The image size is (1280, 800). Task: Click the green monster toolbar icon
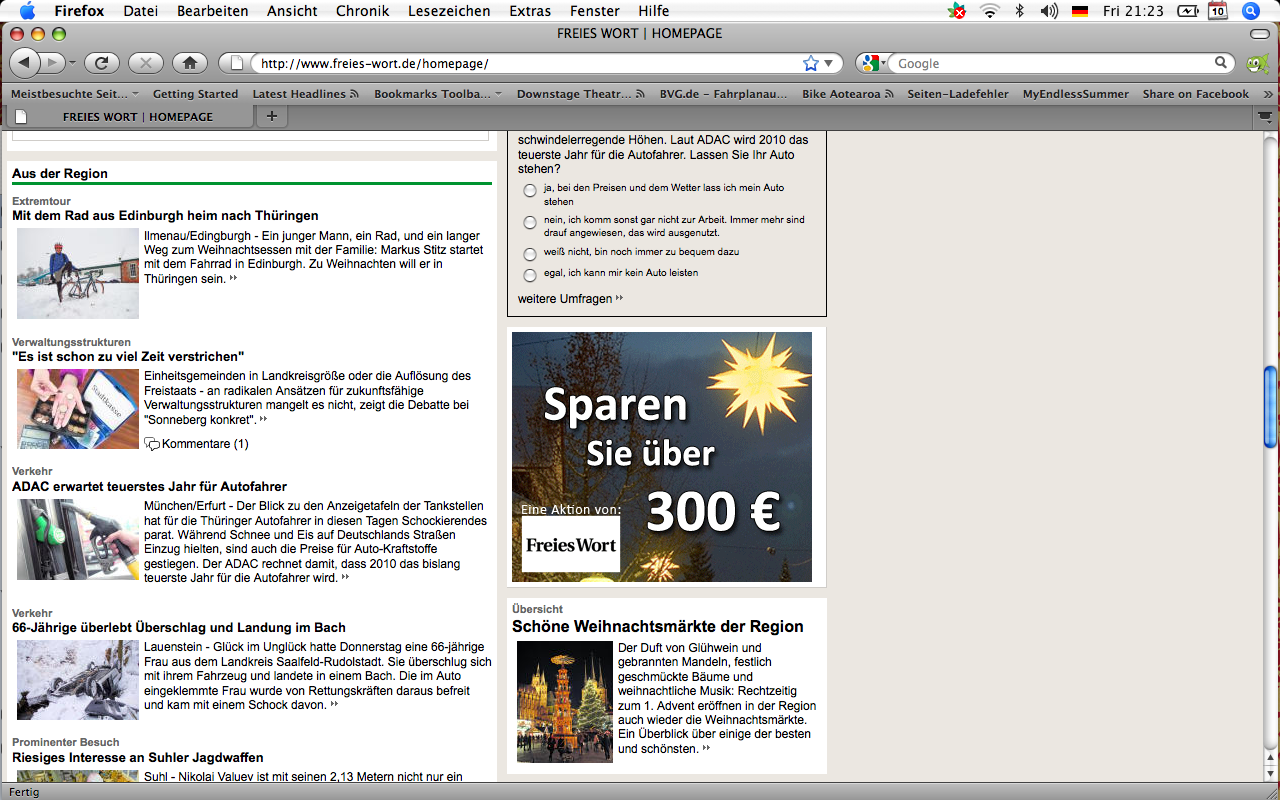1257,64
